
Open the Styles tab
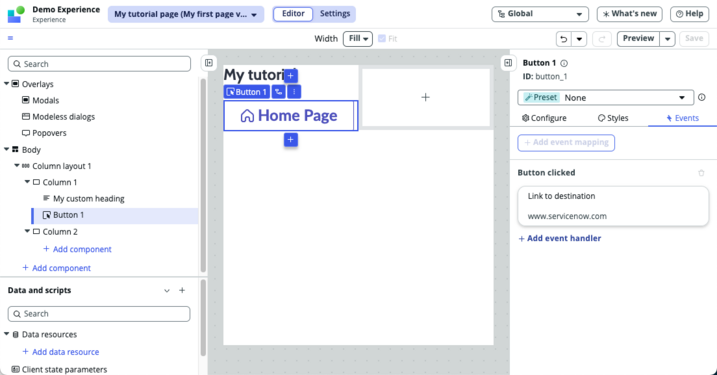pyautogui.click(x=613, y=118)
